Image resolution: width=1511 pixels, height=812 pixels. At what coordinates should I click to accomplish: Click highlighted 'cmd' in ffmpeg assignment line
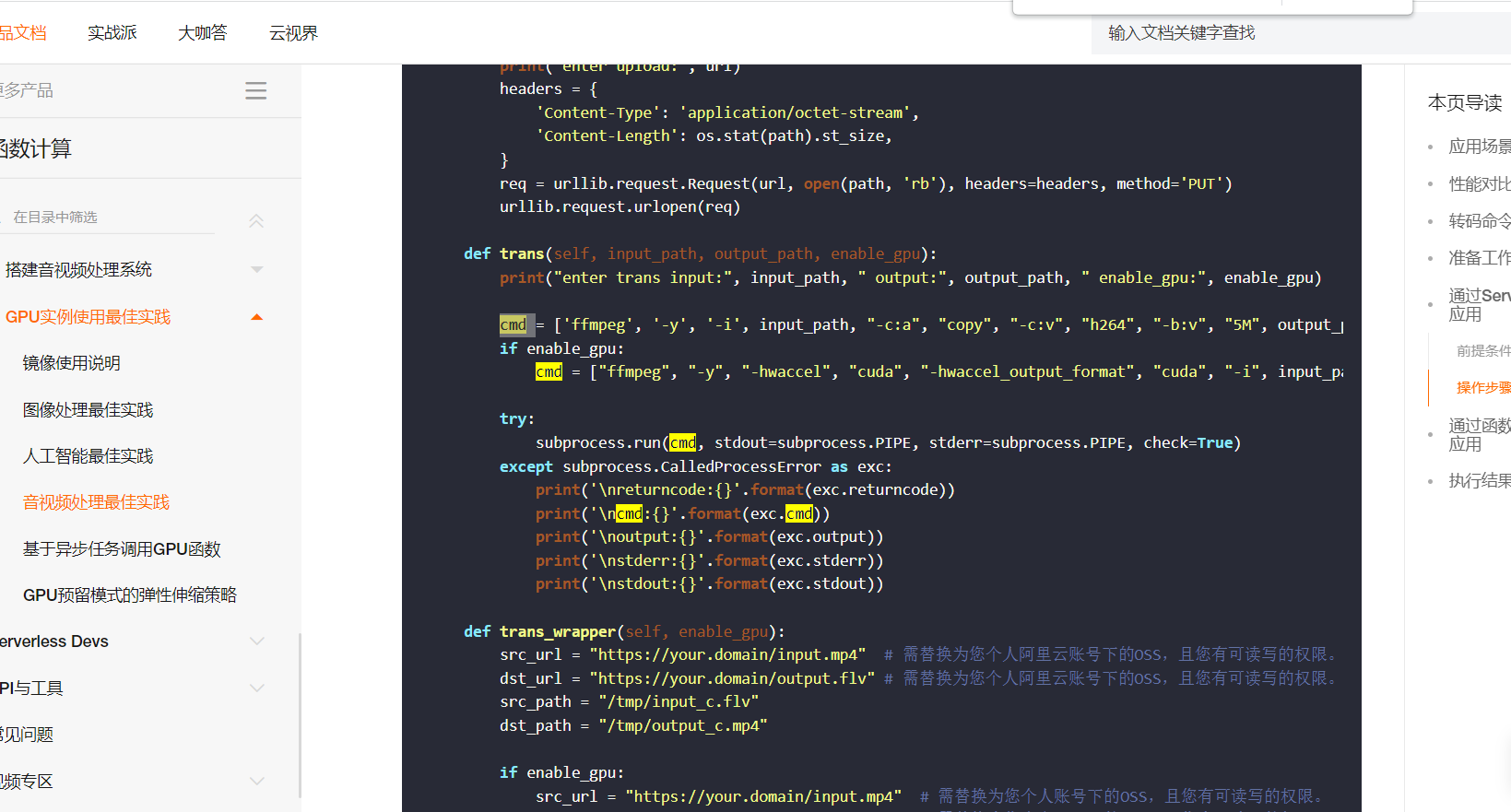tap(514, 324)
